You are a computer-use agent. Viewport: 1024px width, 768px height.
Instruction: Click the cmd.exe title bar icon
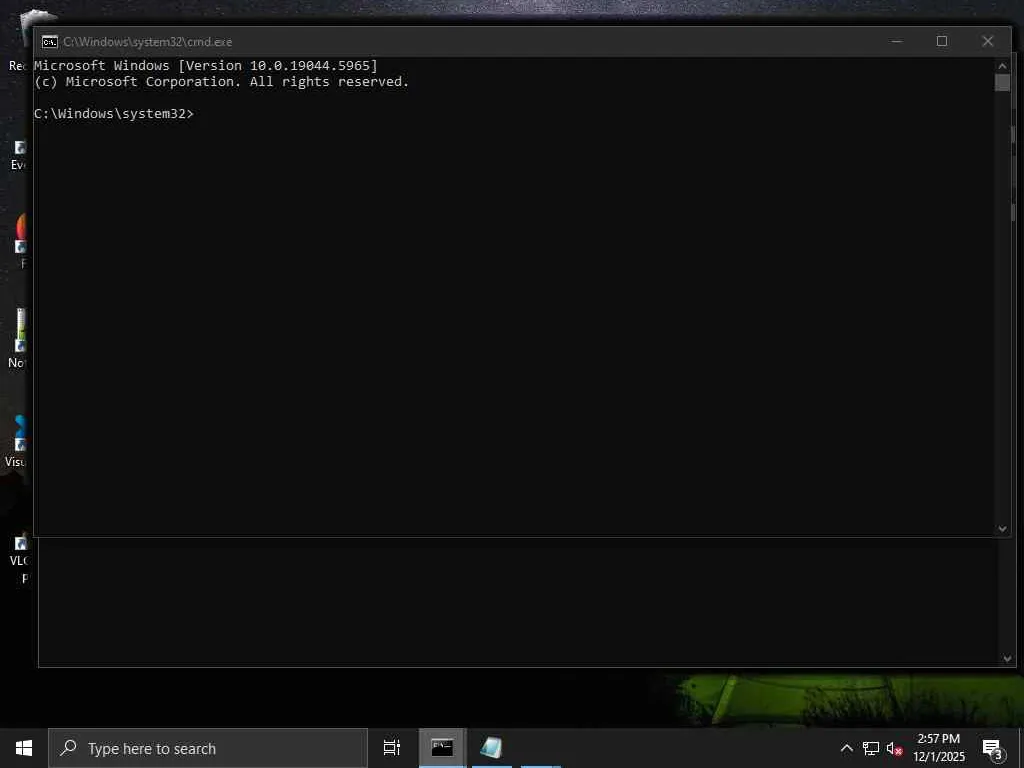tap(50, 42)
